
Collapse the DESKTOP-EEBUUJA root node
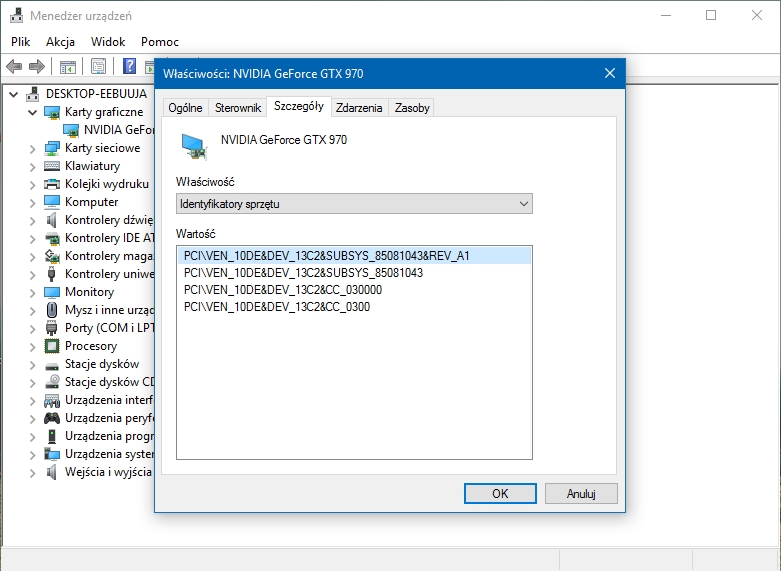pyautogui.click(x=13, y=94)
